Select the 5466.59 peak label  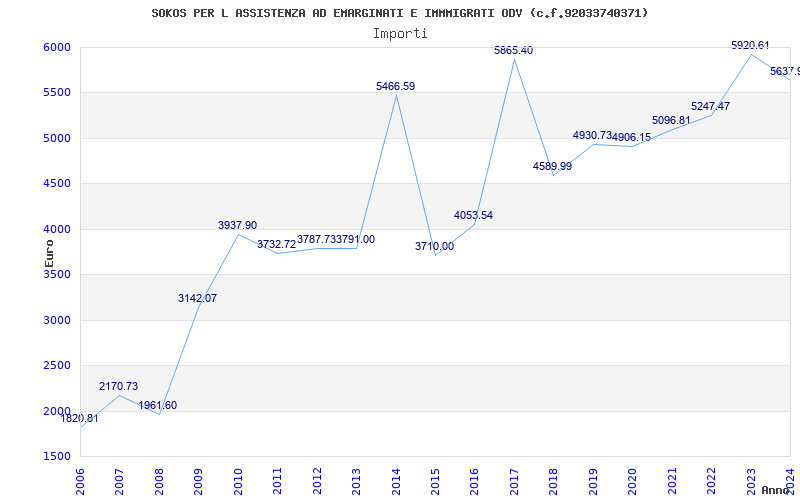coord(395,86)
